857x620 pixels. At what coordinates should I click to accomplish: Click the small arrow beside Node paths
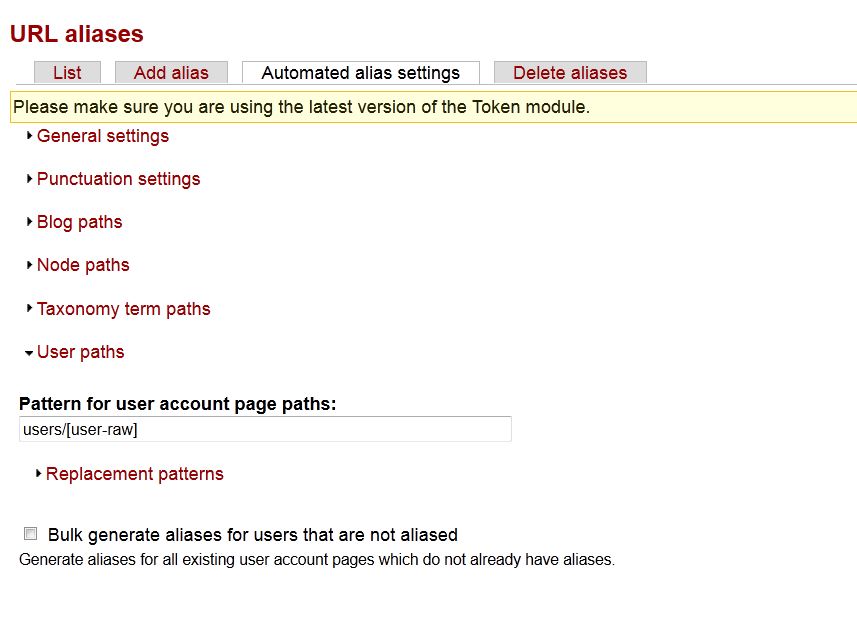pyautogui.click(x=30, y=265)
